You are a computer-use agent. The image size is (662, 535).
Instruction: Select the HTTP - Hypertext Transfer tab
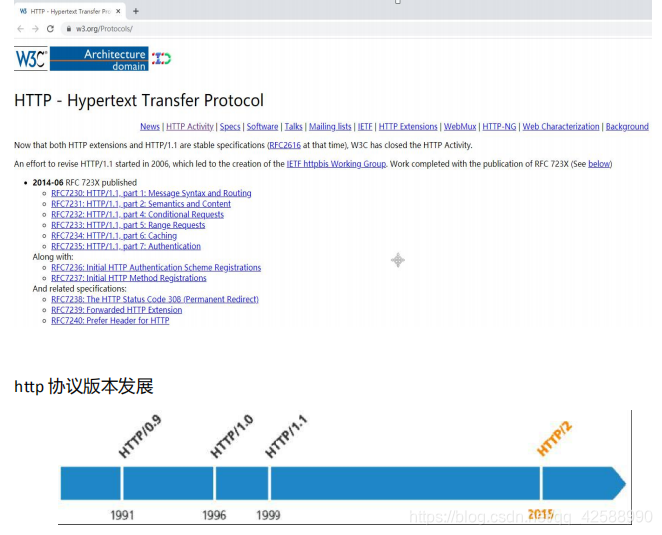pyautogui.click(x=70, y=11)
